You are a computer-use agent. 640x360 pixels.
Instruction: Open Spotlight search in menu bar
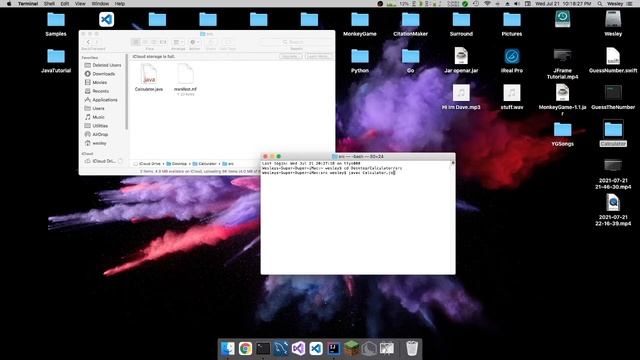(600, 4)
